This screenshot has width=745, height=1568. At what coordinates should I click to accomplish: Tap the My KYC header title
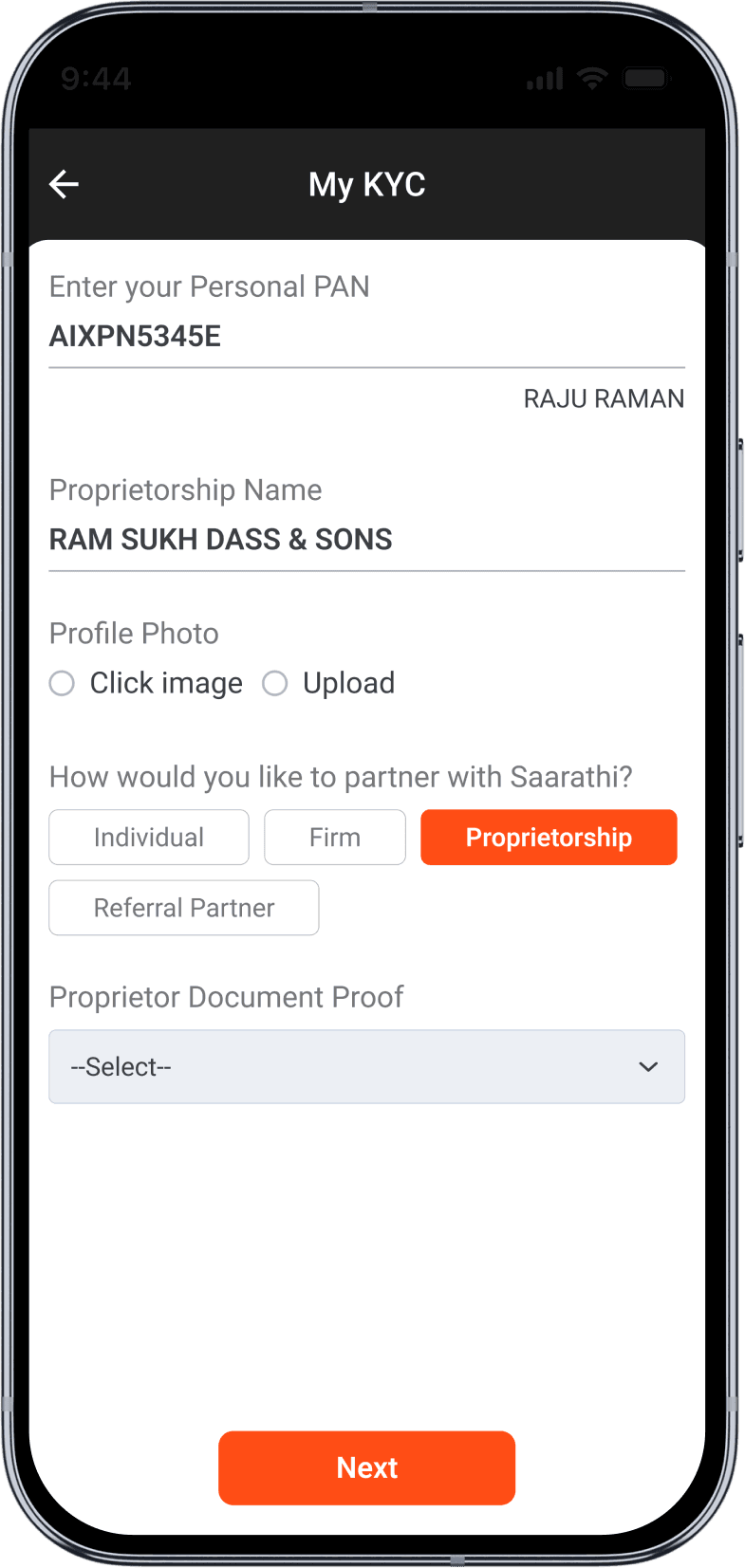point(366,184)
